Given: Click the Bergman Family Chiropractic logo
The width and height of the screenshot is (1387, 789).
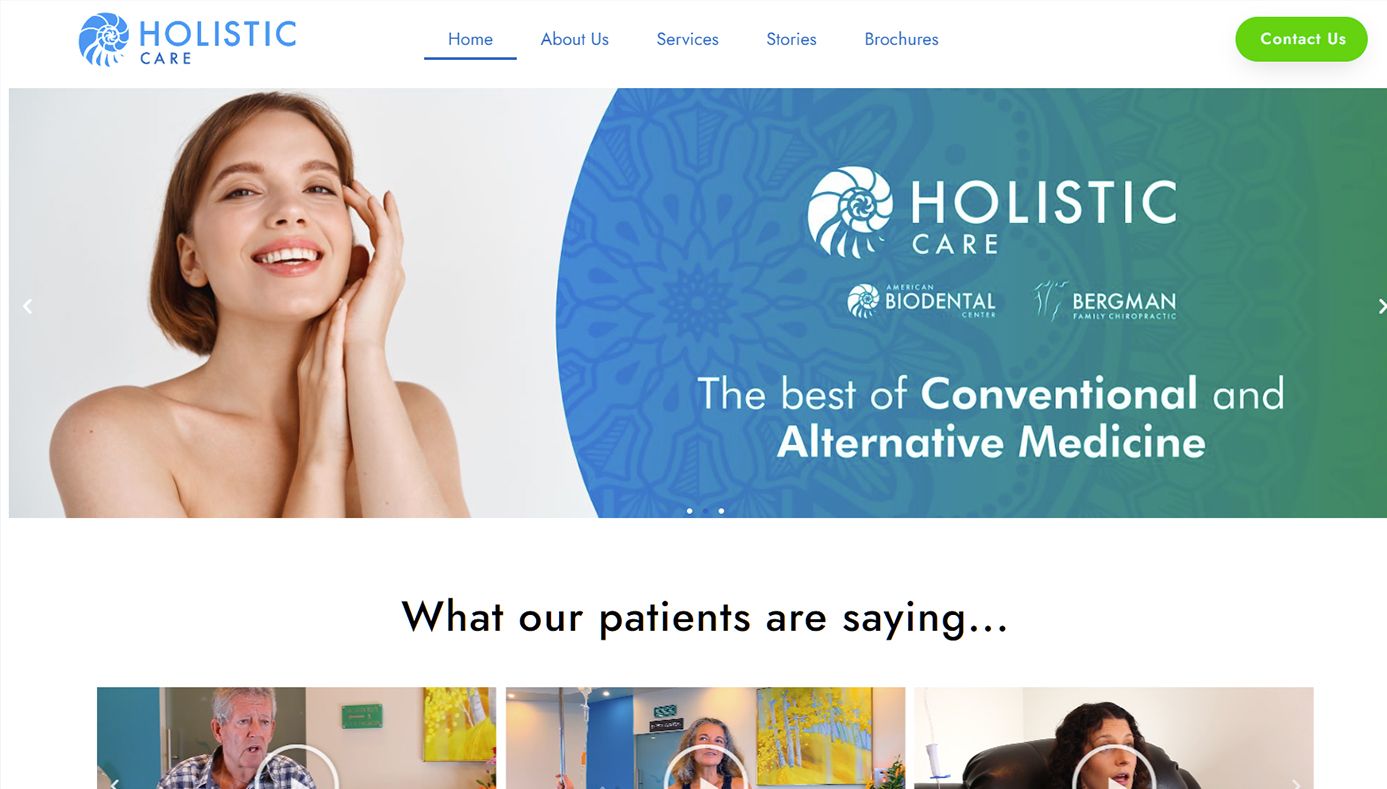Looking at the screenshot, I should (1105, 301).
